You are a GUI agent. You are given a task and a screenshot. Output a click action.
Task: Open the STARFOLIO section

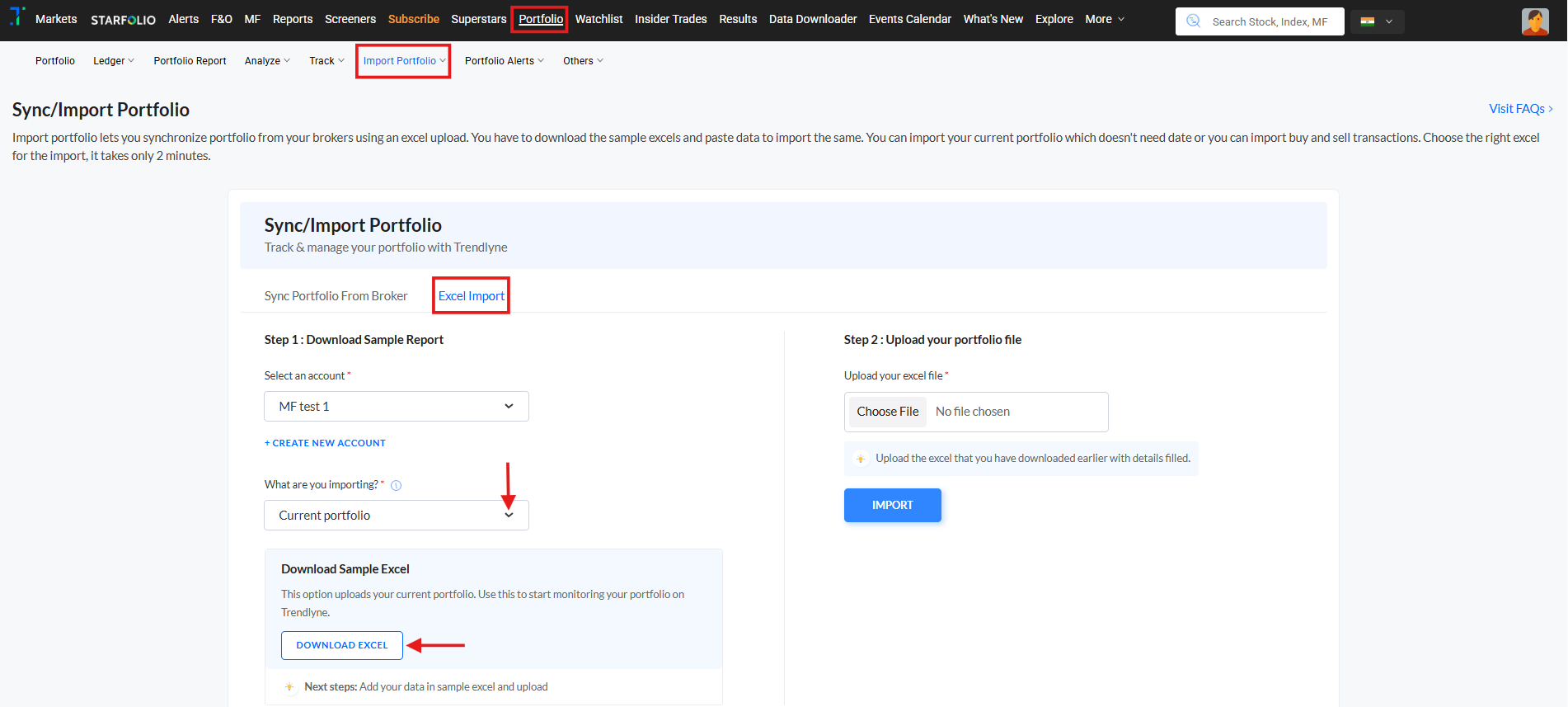click(123, 19)
